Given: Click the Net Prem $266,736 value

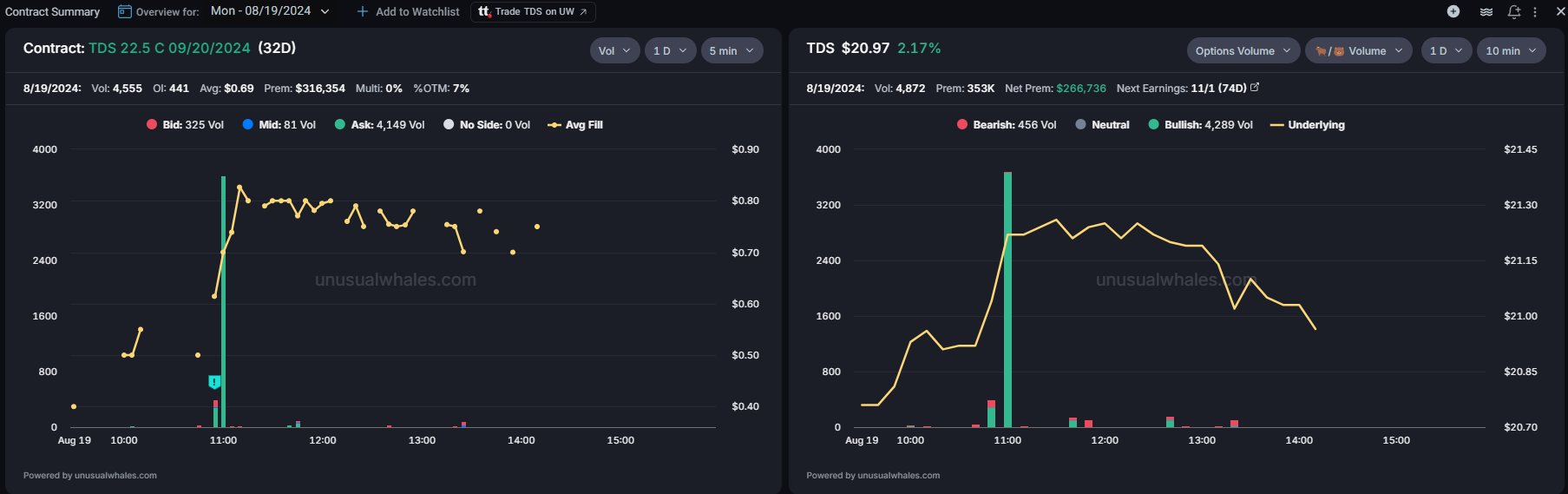Looking at the screenshot, I should (x=1055, y=88).
